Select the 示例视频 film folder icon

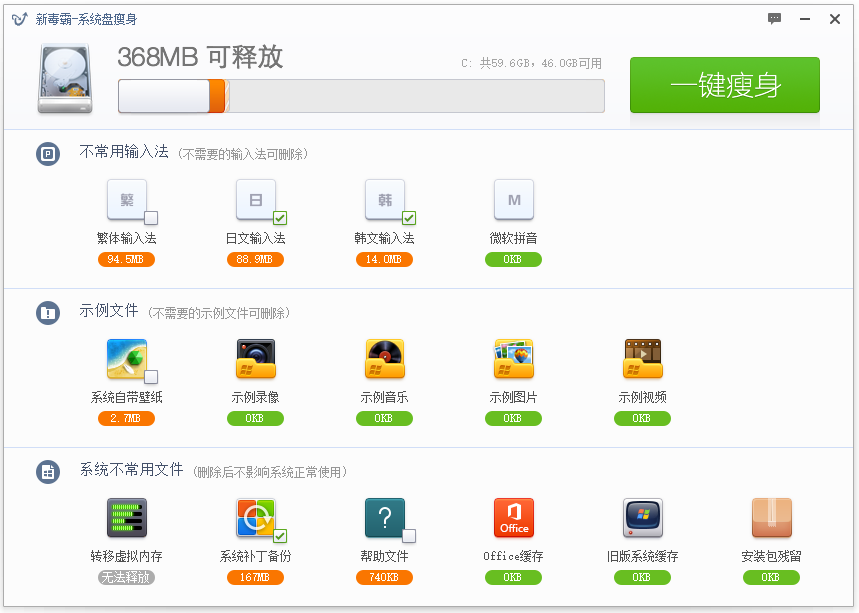pyautogui.click(x=643, y=359)
